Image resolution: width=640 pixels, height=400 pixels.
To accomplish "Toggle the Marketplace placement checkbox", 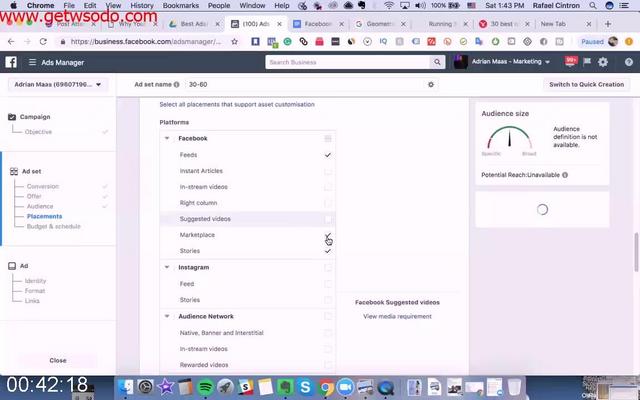I will tap(328, 235).
